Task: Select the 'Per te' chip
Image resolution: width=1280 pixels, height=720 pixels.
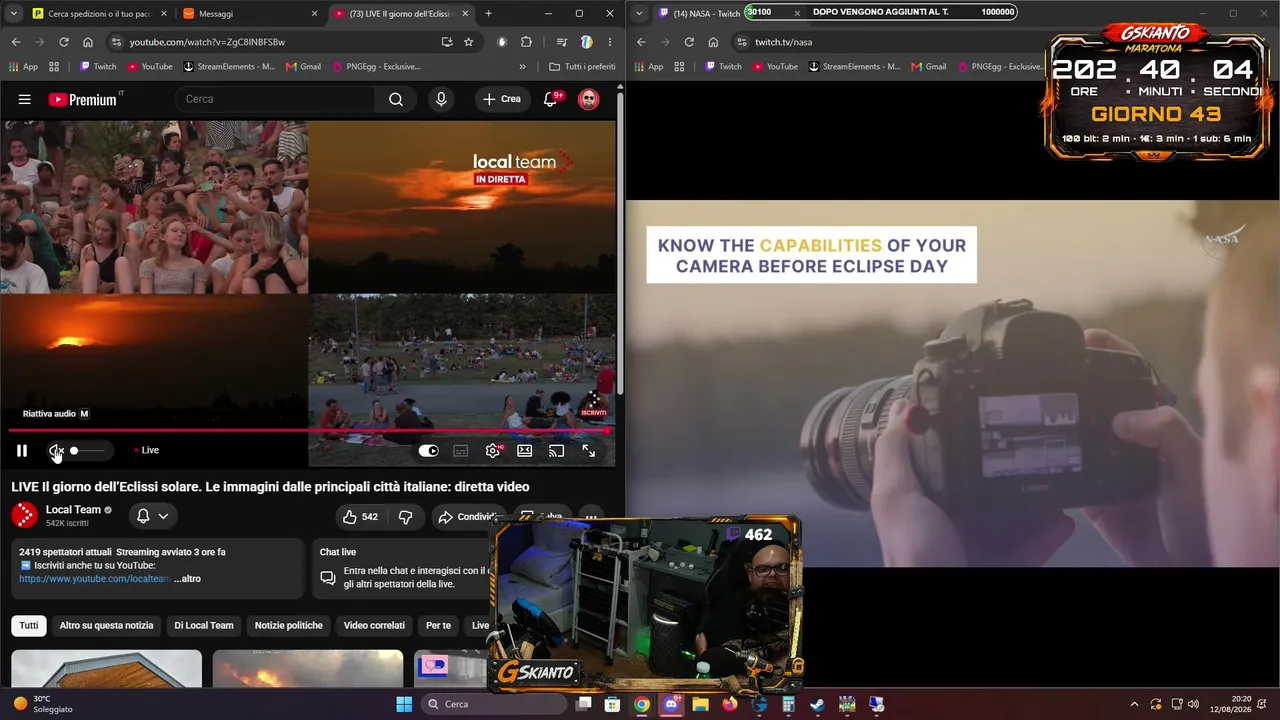Action: [x=438, y=626]
